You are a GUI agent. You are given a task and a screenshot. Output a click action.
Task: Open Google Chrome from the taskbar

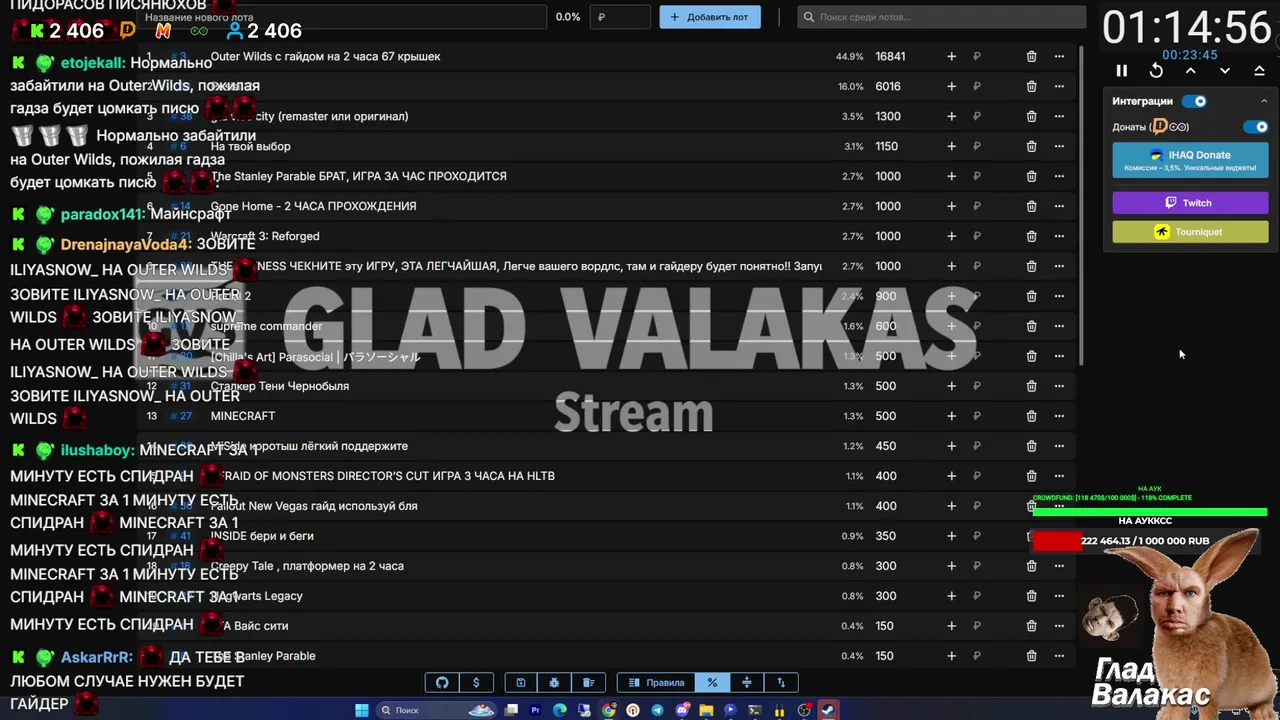click(x=609, y=710)
